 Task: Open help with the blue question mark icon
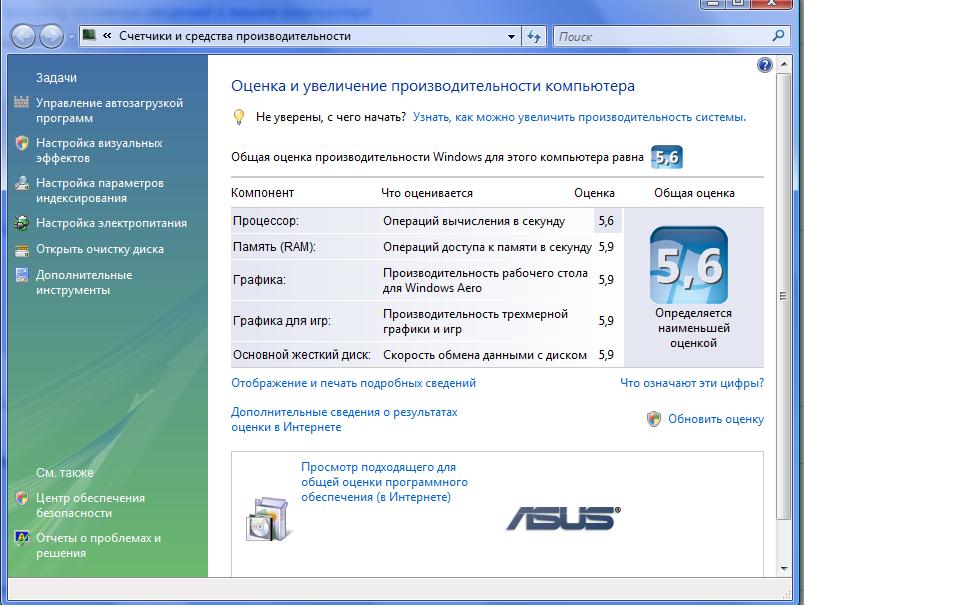coord(765,65)
